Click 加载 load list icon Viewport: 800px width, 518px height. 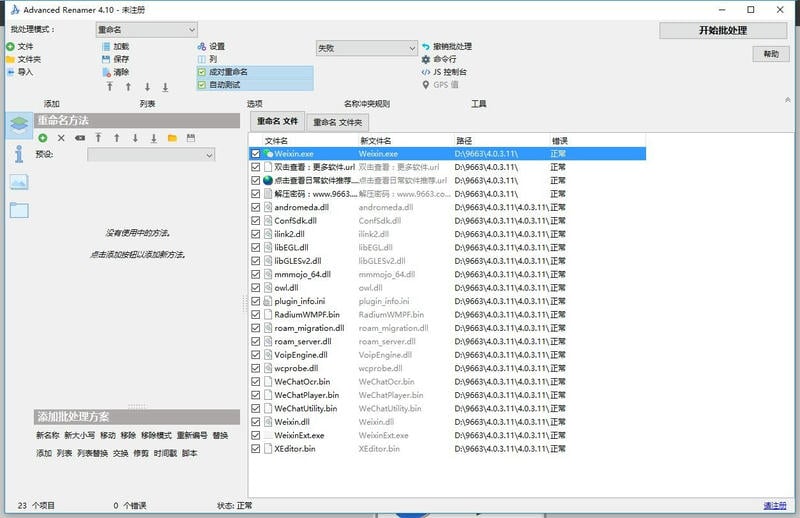[x=105, y=47]
